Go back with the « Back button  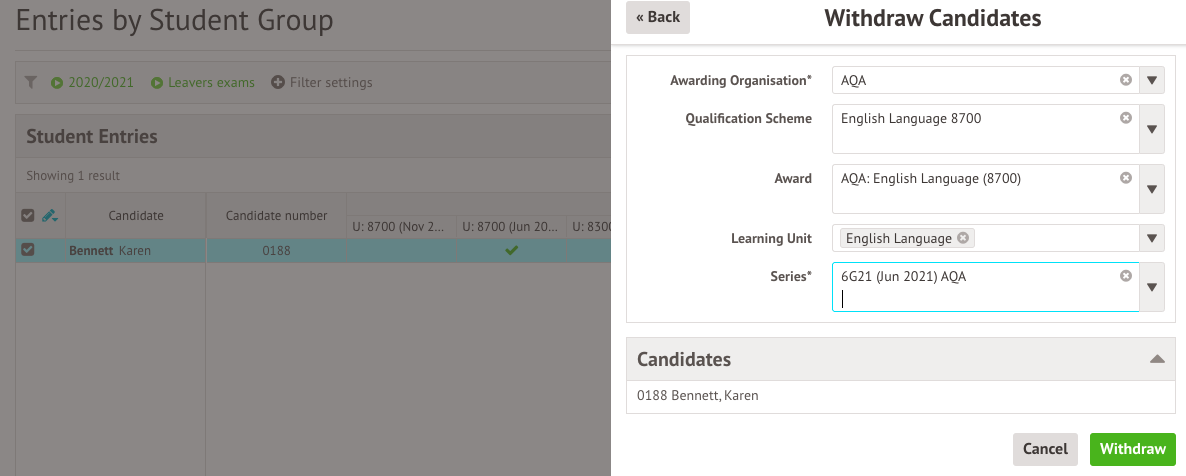coord(657,17)
